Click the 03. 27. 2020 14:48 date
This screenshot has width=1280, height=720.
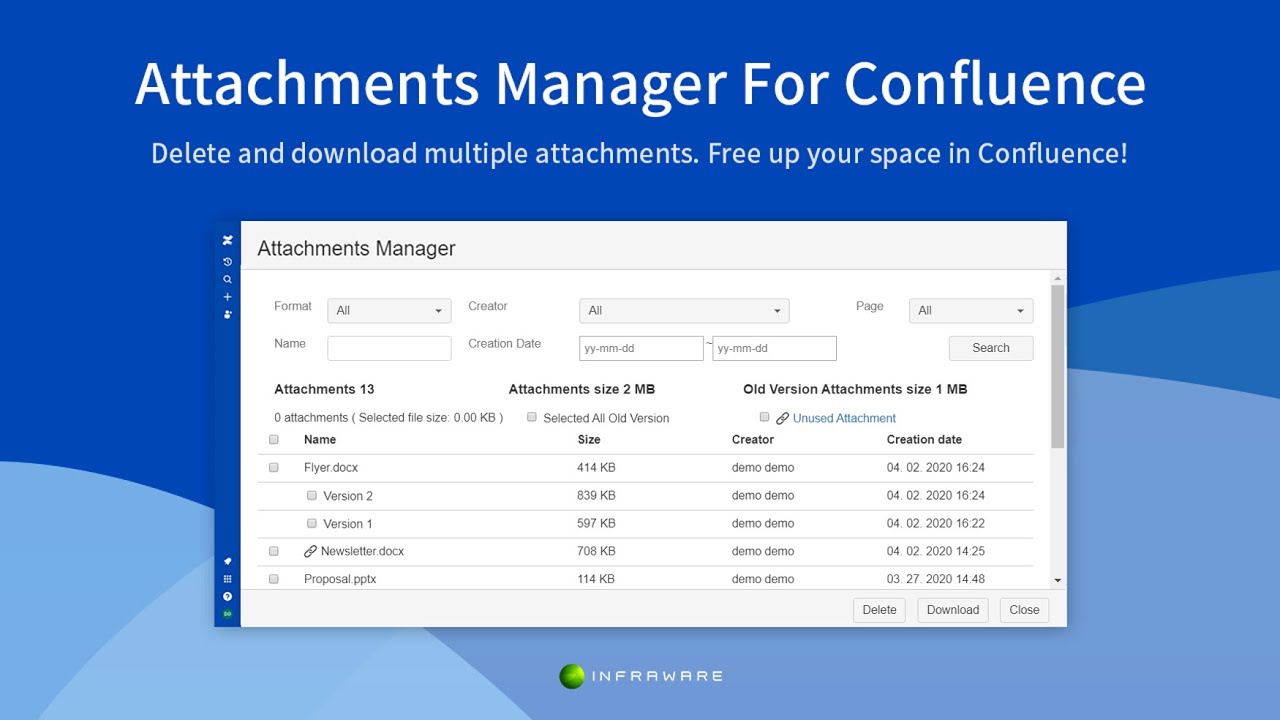(x=936, y=579)
